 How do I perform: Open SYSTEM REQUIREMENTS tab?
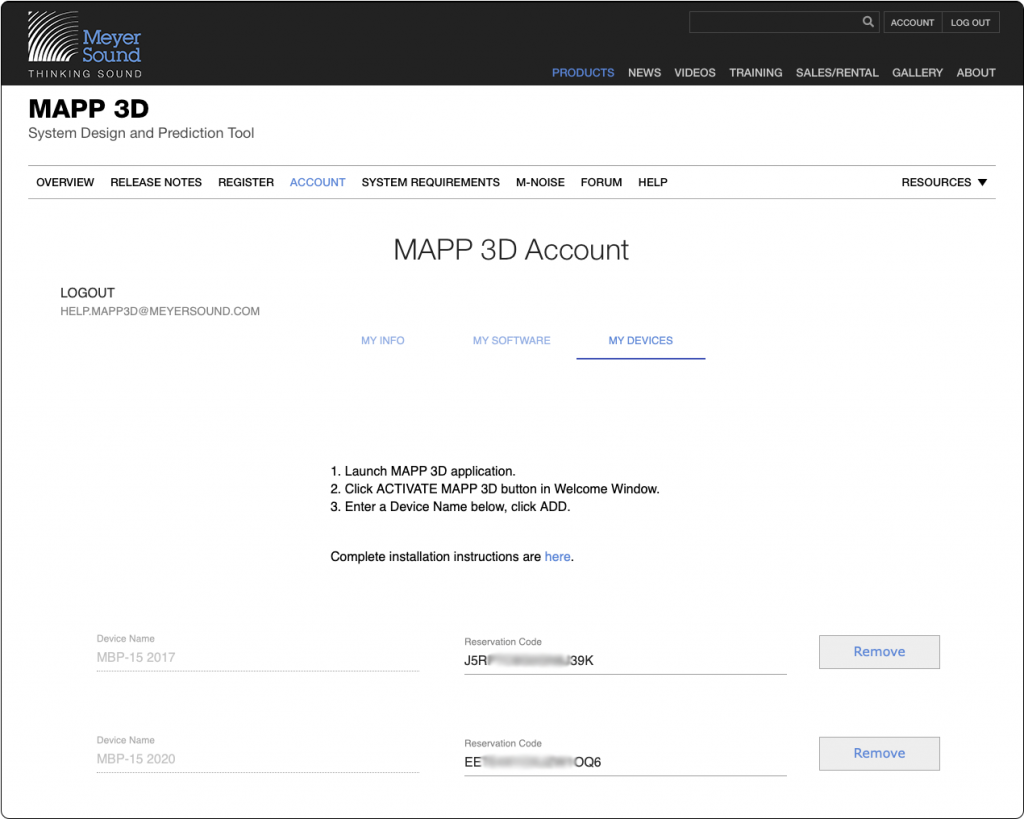(430, 182)
